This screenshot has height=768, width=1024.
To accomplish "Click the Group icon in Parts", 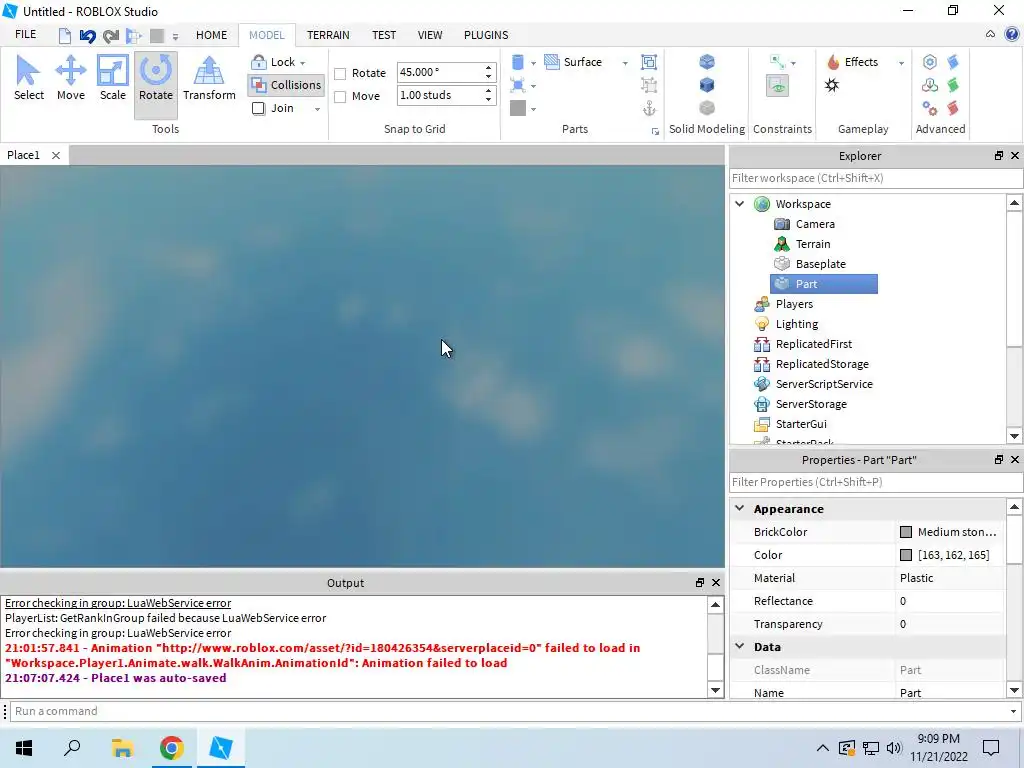I will coord(648,62).
